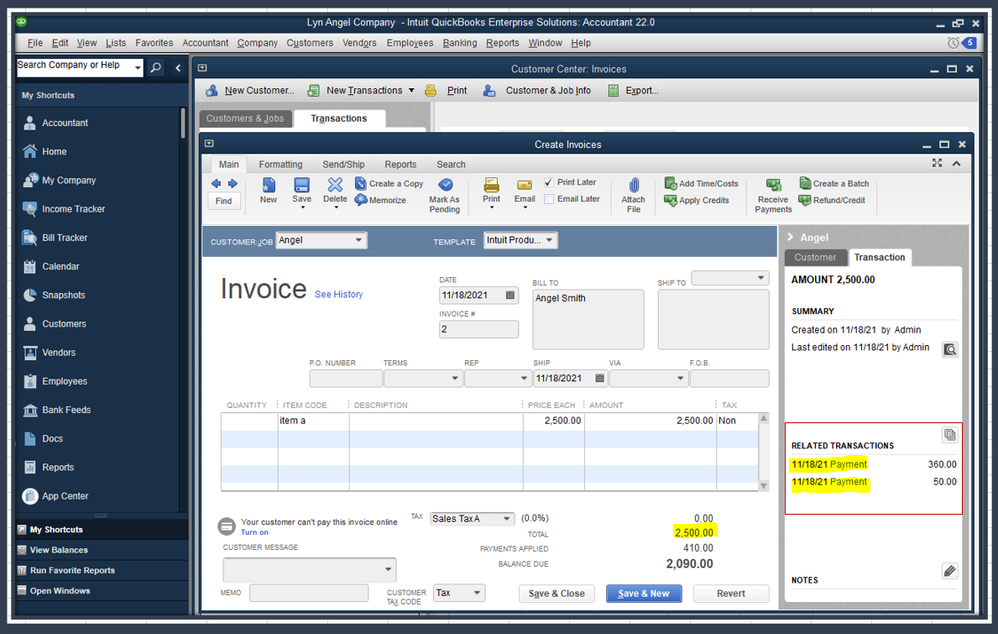
Task: Open Vendors shortcut in sidebar
Action: click(x=58, y=352)
